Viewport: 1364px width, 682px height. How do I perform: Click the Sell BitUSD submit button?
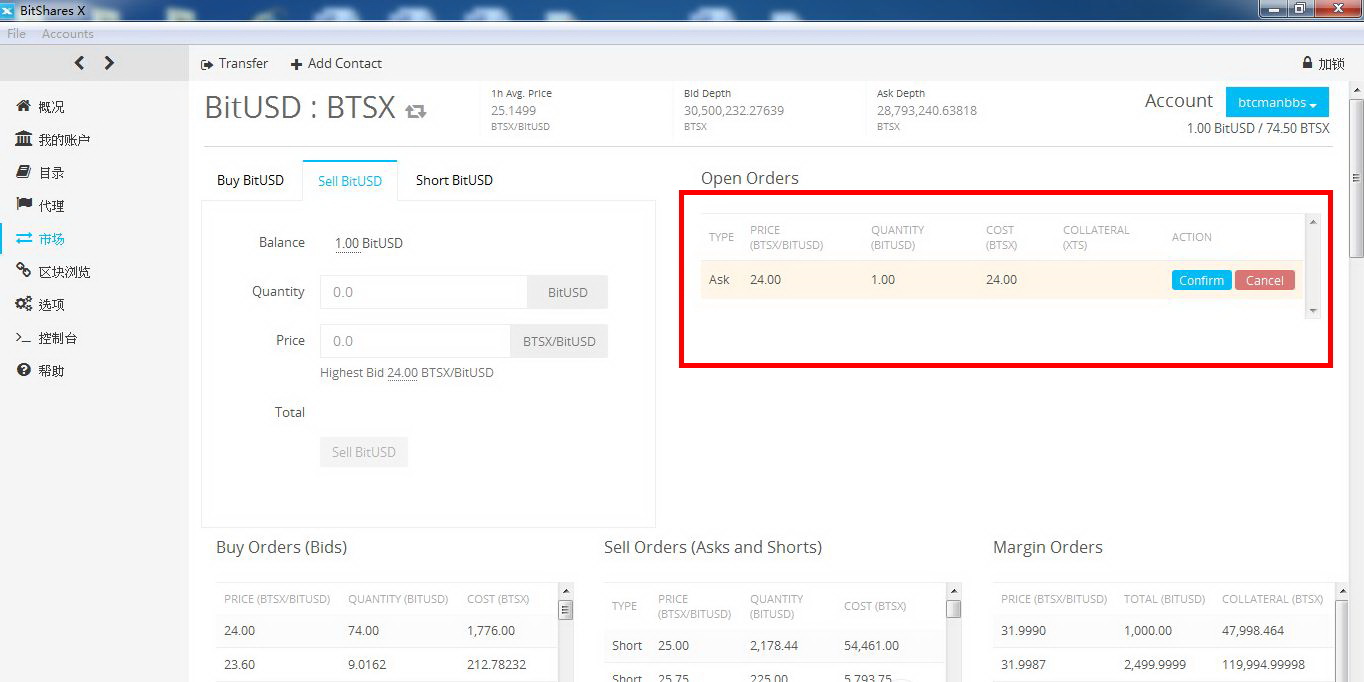tap(364, 452)
